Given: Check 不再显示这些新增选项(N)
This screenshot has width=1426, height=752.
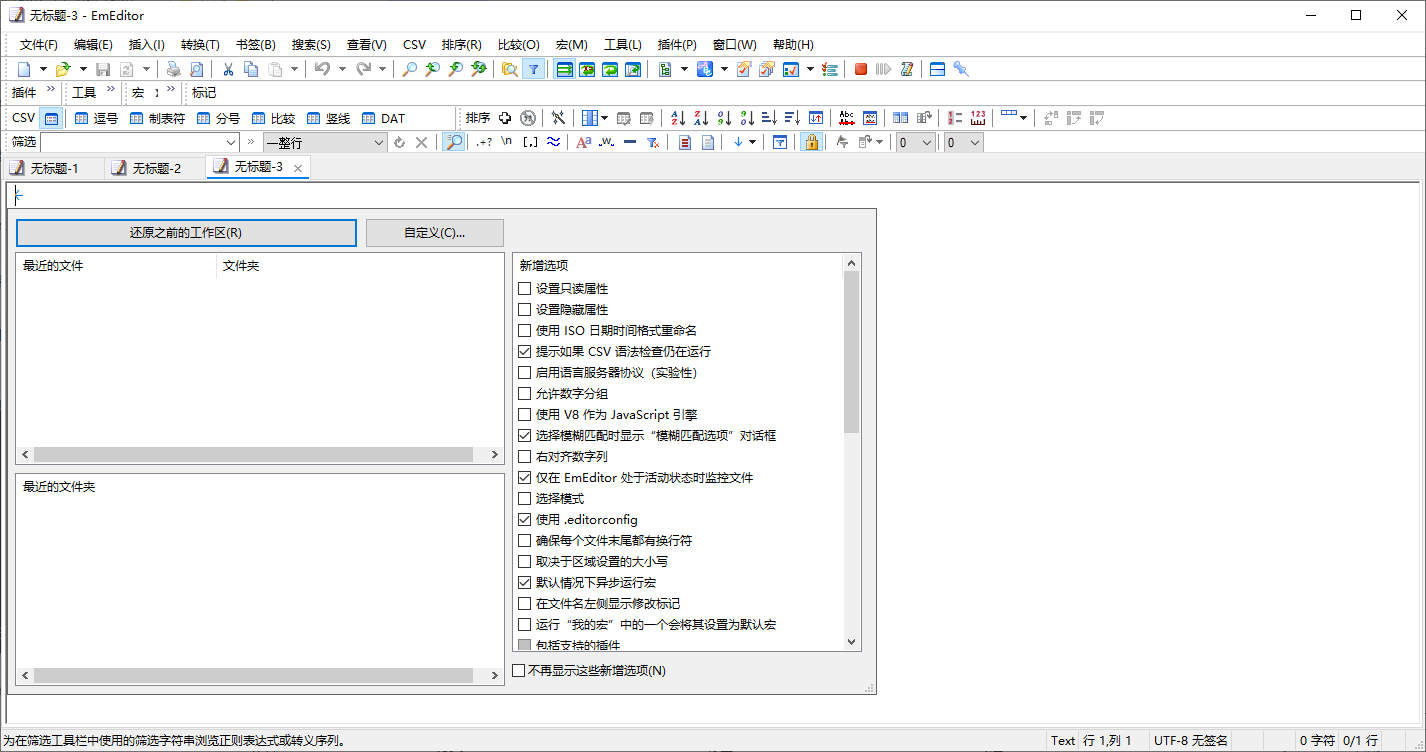Looking at the screenshot, I should [519, 670].
